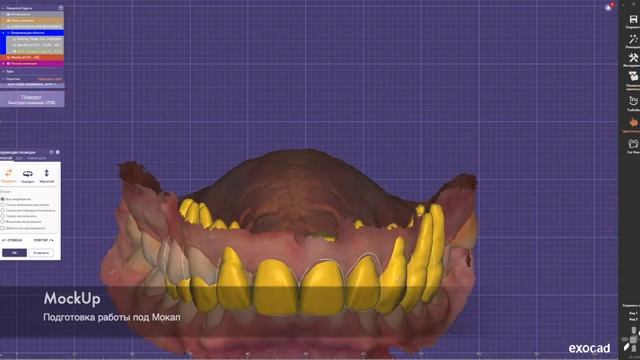Click the view cube at the bottom right

tap(632, 340)
